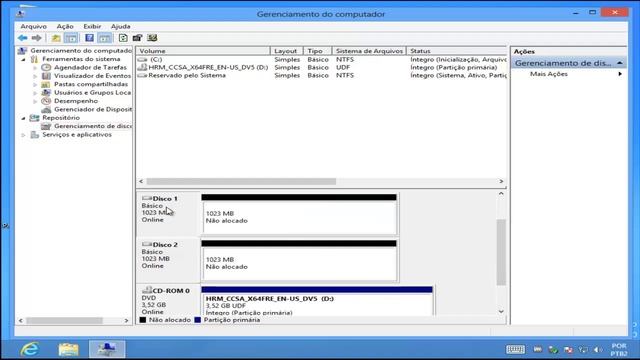Select the D: partition in CD-ROM 0
This screenshot has height=360, width=640.
coord(317,301)
